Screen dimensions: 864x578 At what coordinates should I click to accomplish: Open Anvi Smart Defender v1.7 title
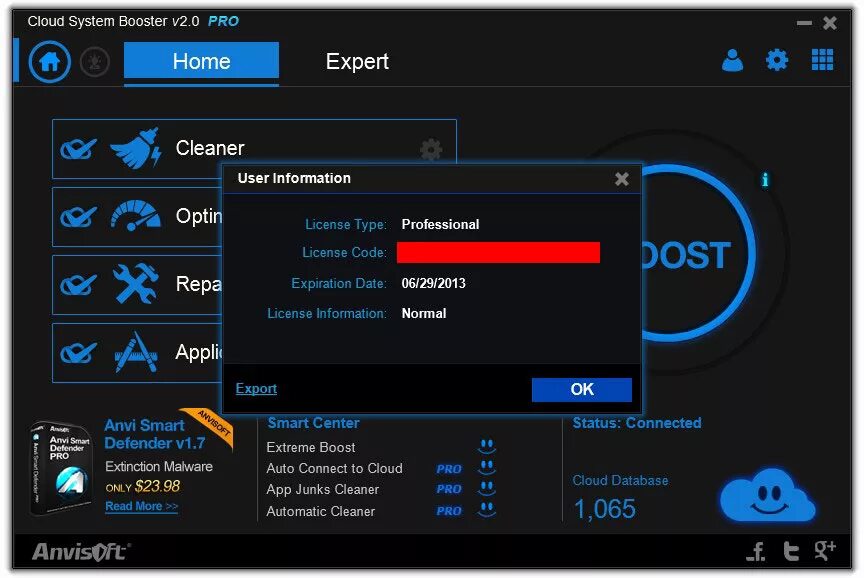tap(154, 434)
